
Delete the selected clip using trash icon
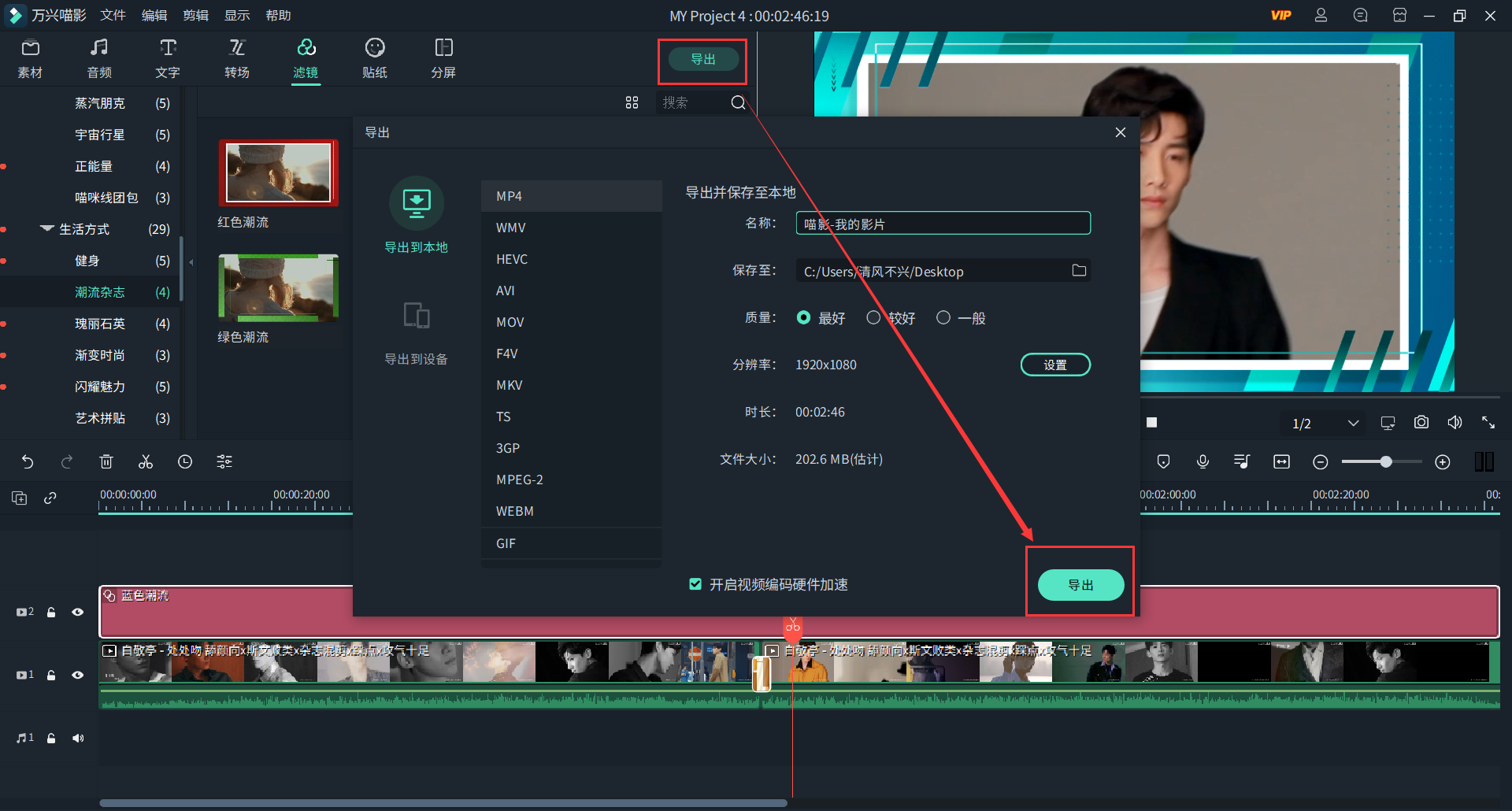(106, 461)
